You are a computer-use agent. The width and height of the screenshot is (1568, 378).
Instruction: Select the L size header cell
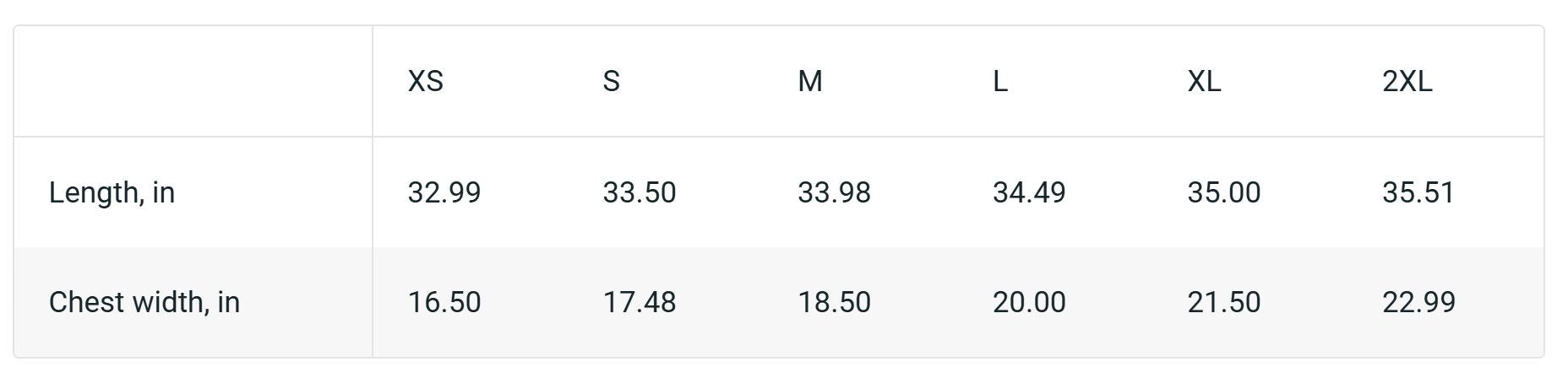pyautogui.click(x=999, y=81)
